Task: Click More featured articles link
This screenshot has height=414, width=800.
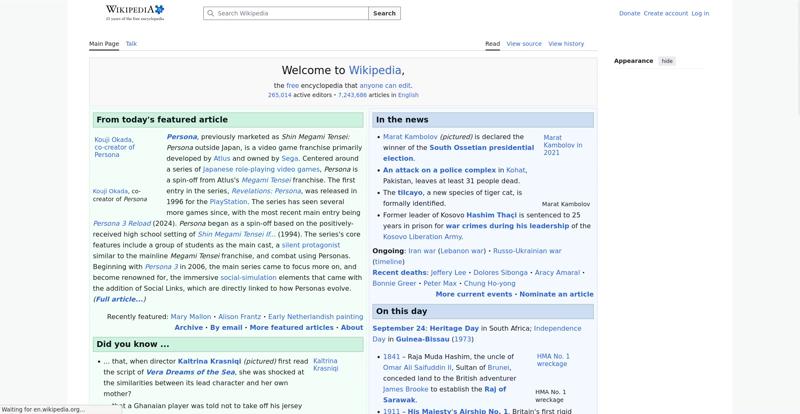Action: (291, 328)
